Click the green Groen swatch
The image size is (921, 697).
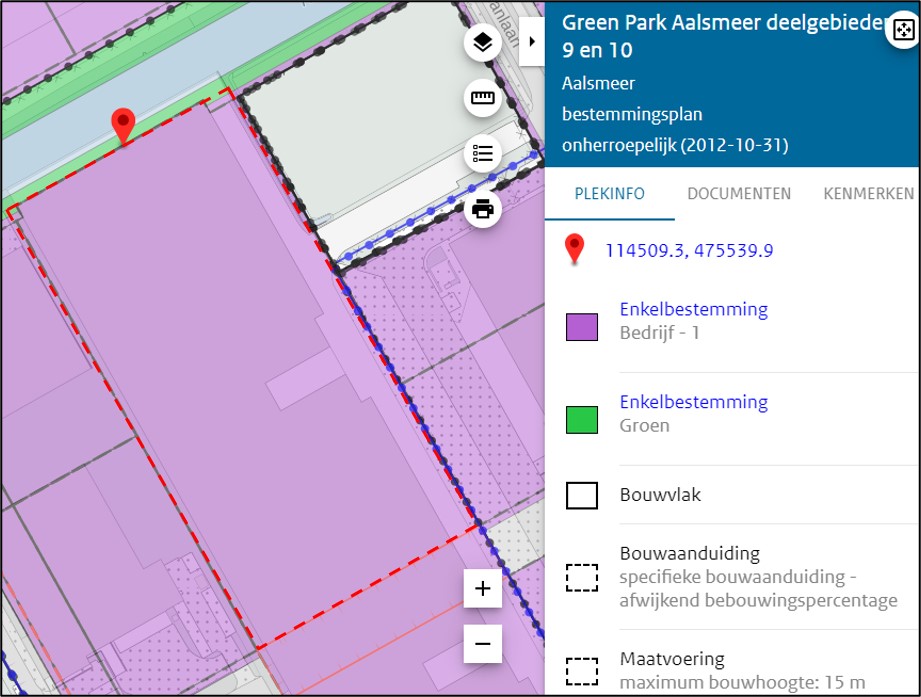point(581,420)
